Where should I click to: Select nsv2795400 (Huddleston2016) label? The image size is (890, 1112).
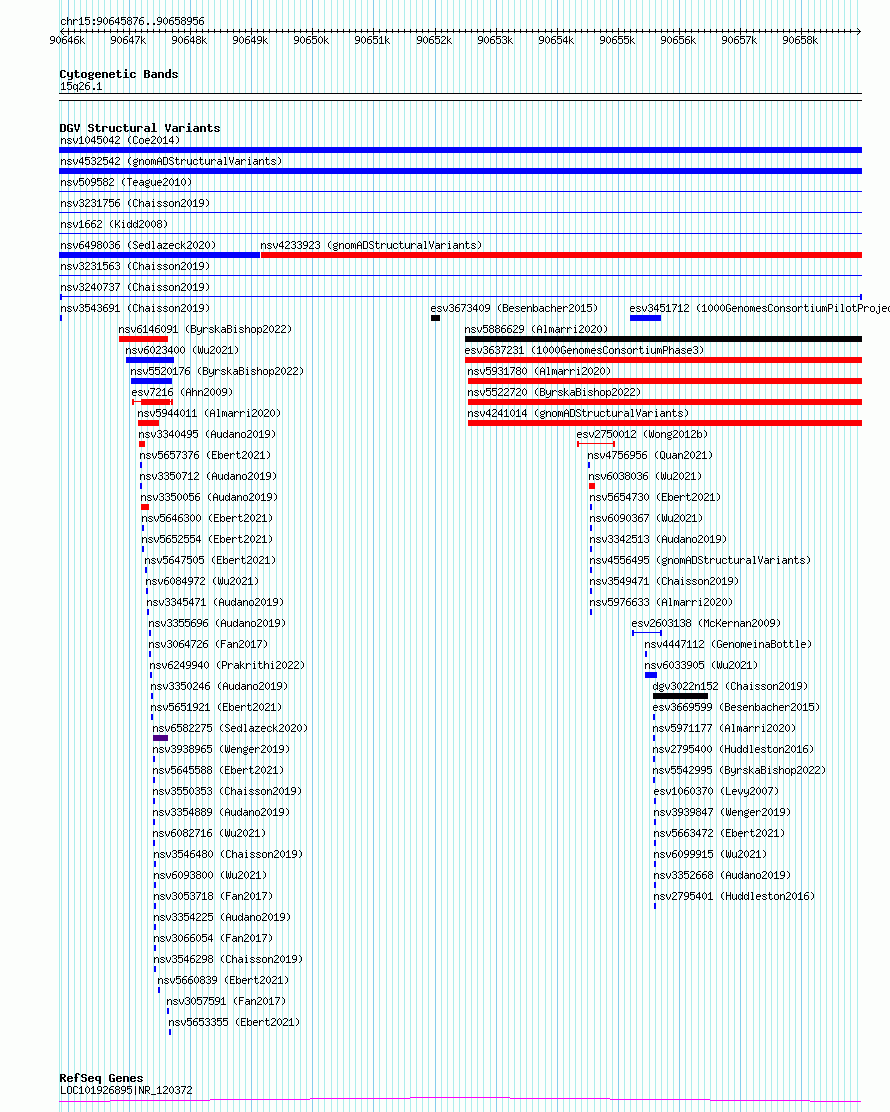pyautogui.click(x=733, y=749)
